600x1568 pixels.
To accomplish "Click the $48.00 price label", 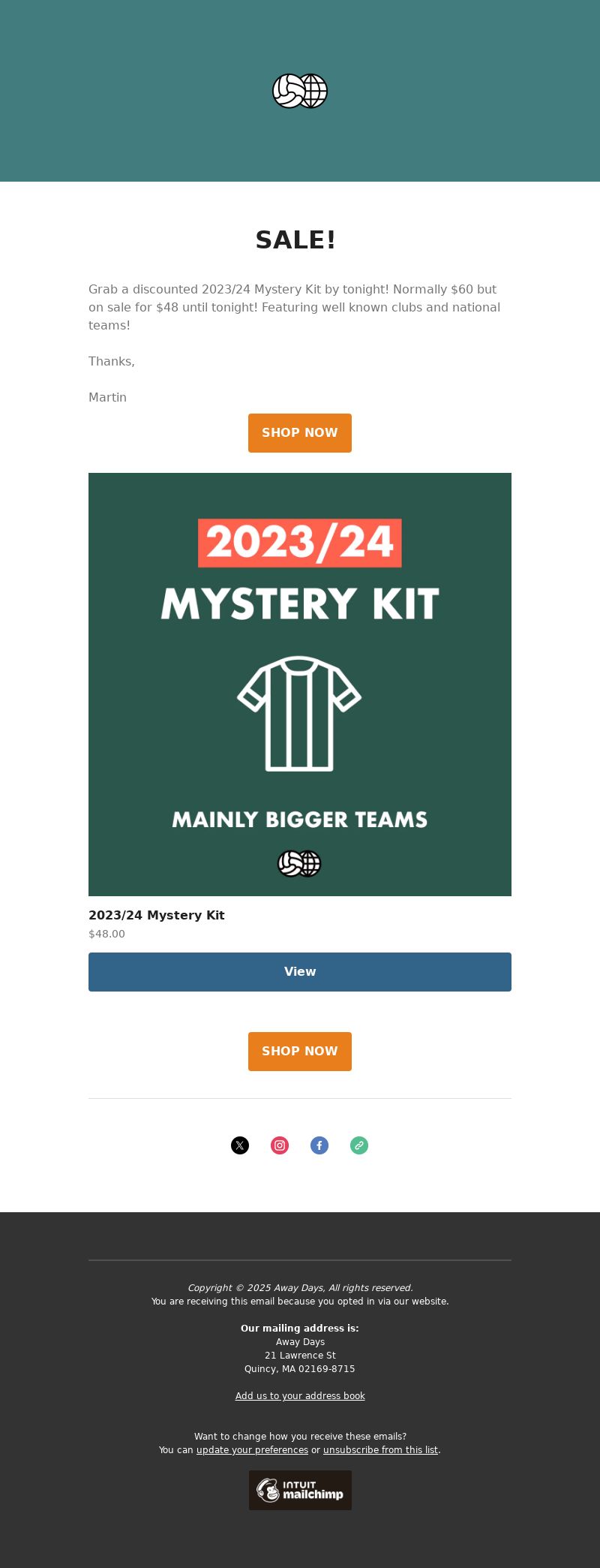I will [x=106, y=934].
